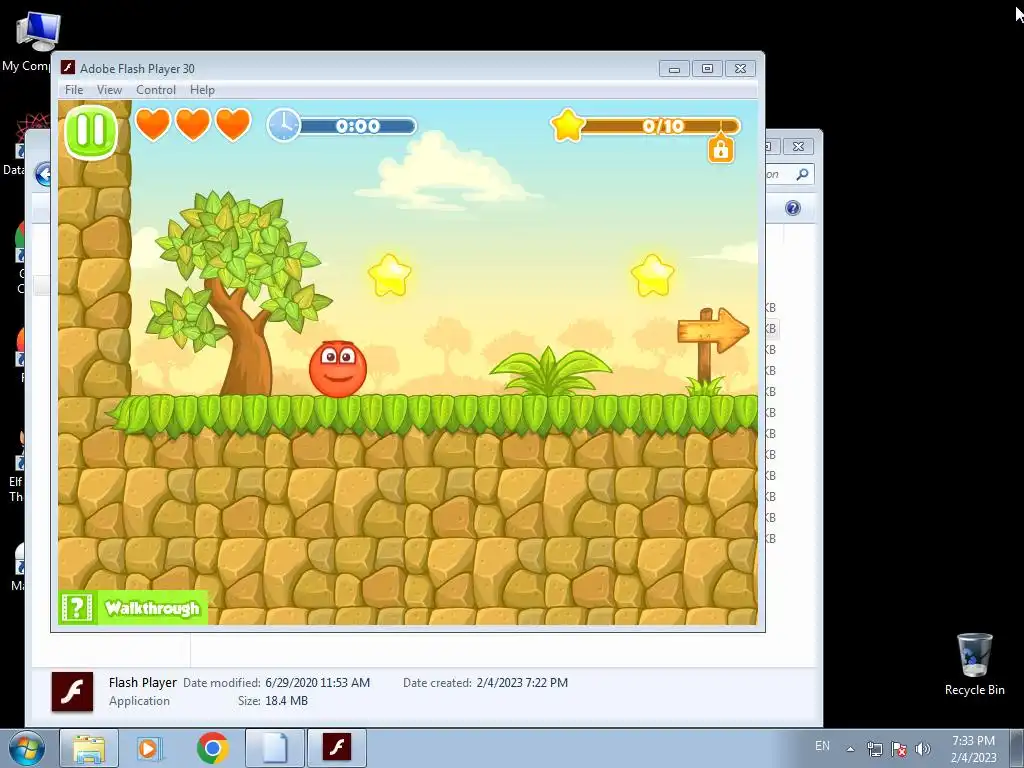
Task: Click the Action Center flag icon
Action: click(899, 749)
